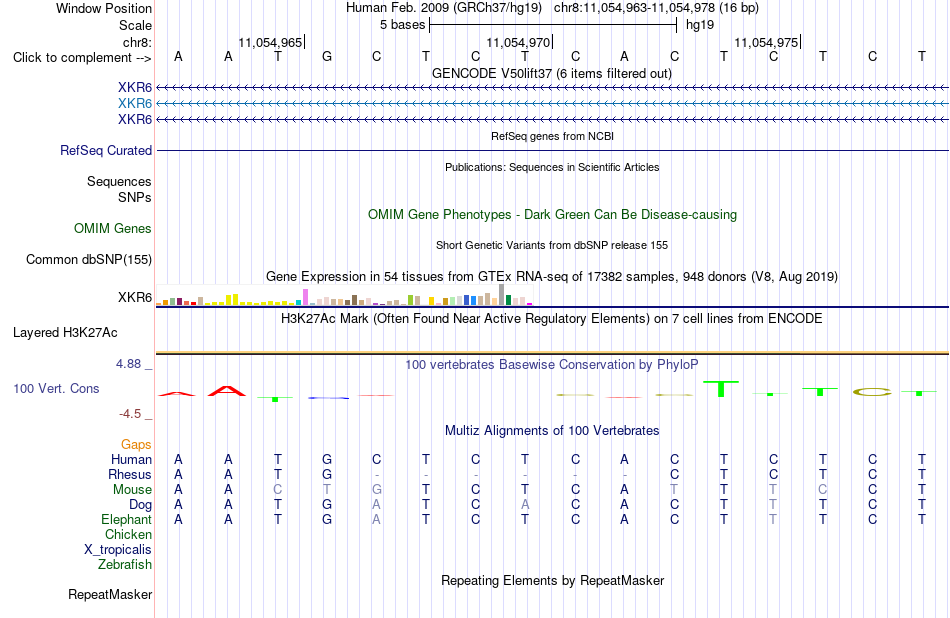Open the RepeatMasker track label

[x=110, y=594]
